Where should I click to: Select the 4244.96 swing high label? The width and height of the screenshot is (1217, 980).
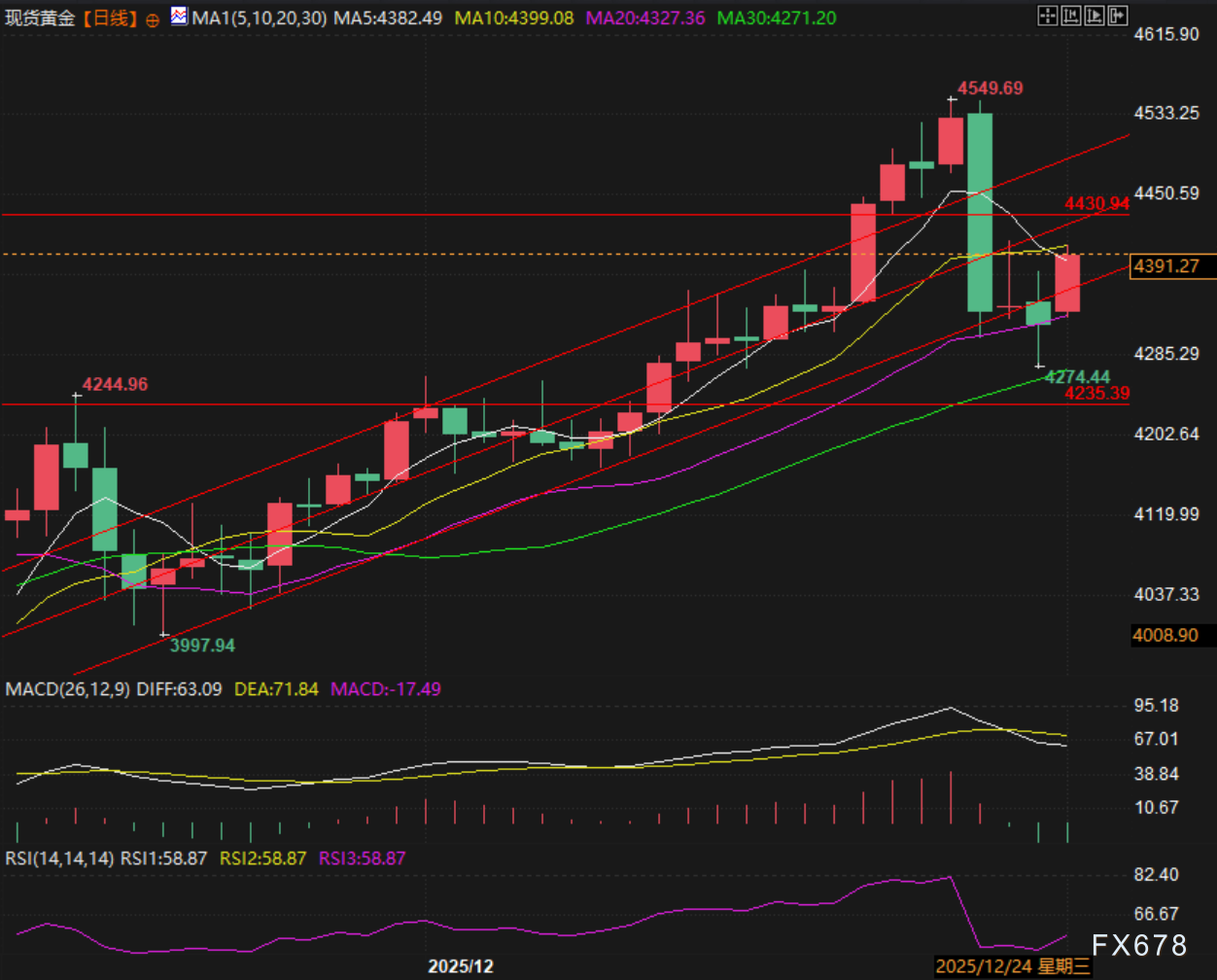click(115, 385)
